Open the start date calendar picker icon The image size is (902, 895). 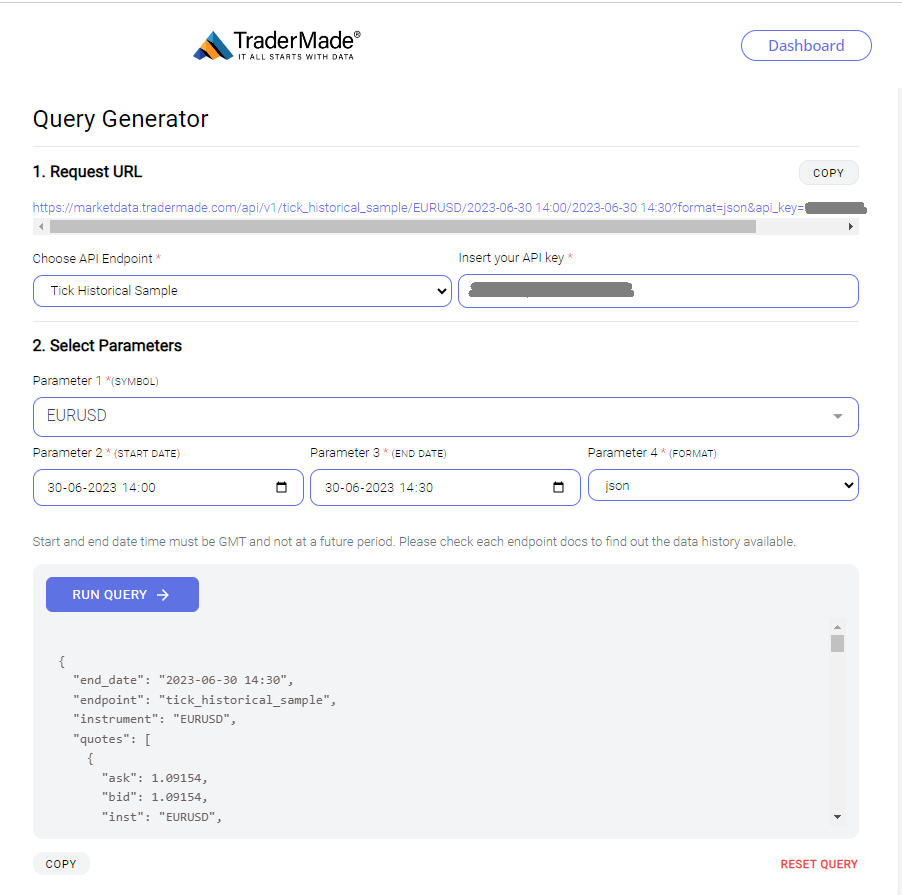click(281, 488)
